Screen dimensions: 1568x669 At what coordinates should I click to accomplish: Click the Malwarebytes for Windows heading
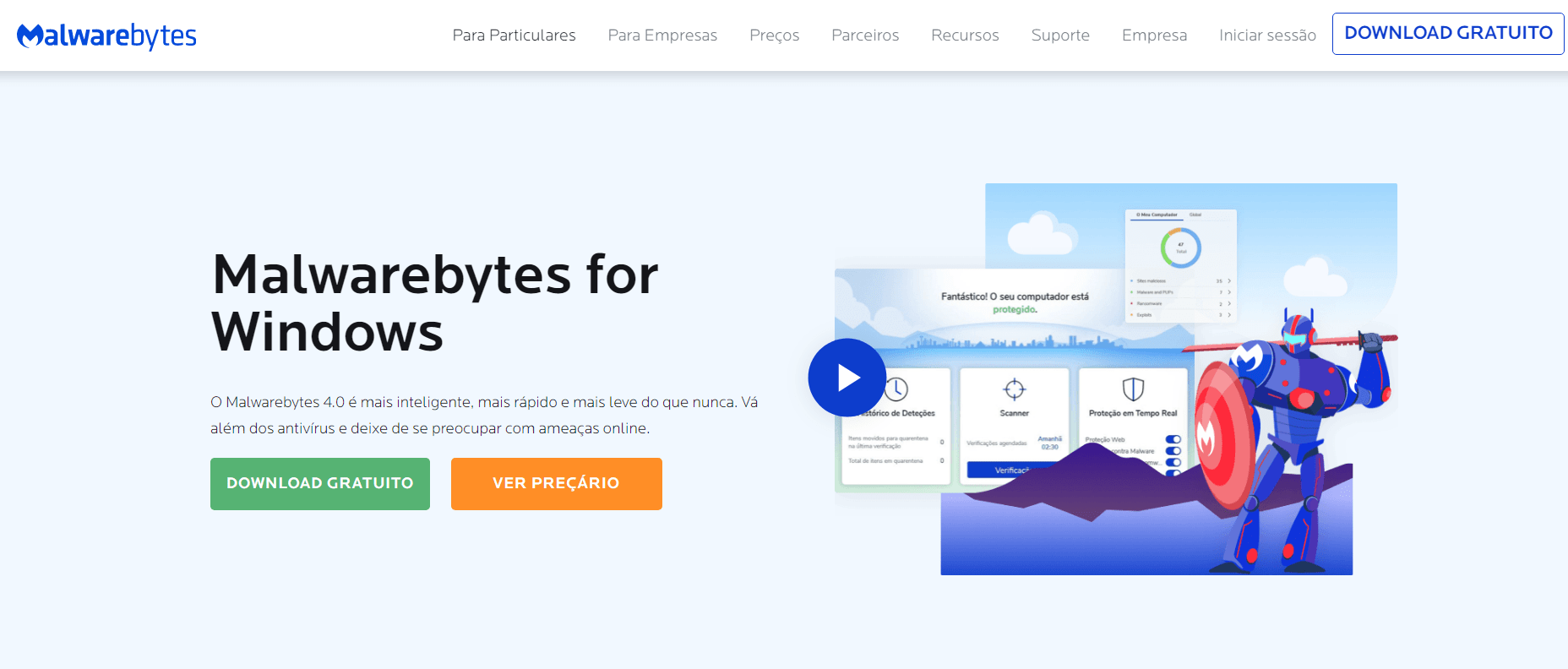pyautogui.click(x=435, y=302)
